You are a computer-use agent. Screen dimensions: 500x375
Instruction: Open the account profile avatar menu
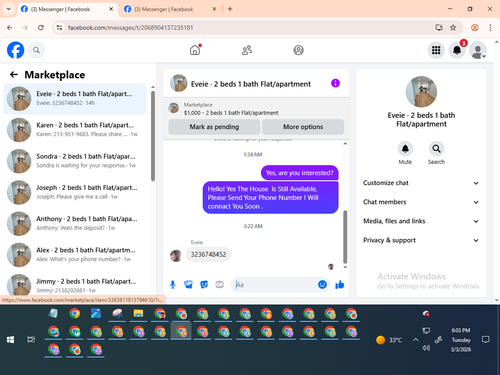[x=478, y=50]
